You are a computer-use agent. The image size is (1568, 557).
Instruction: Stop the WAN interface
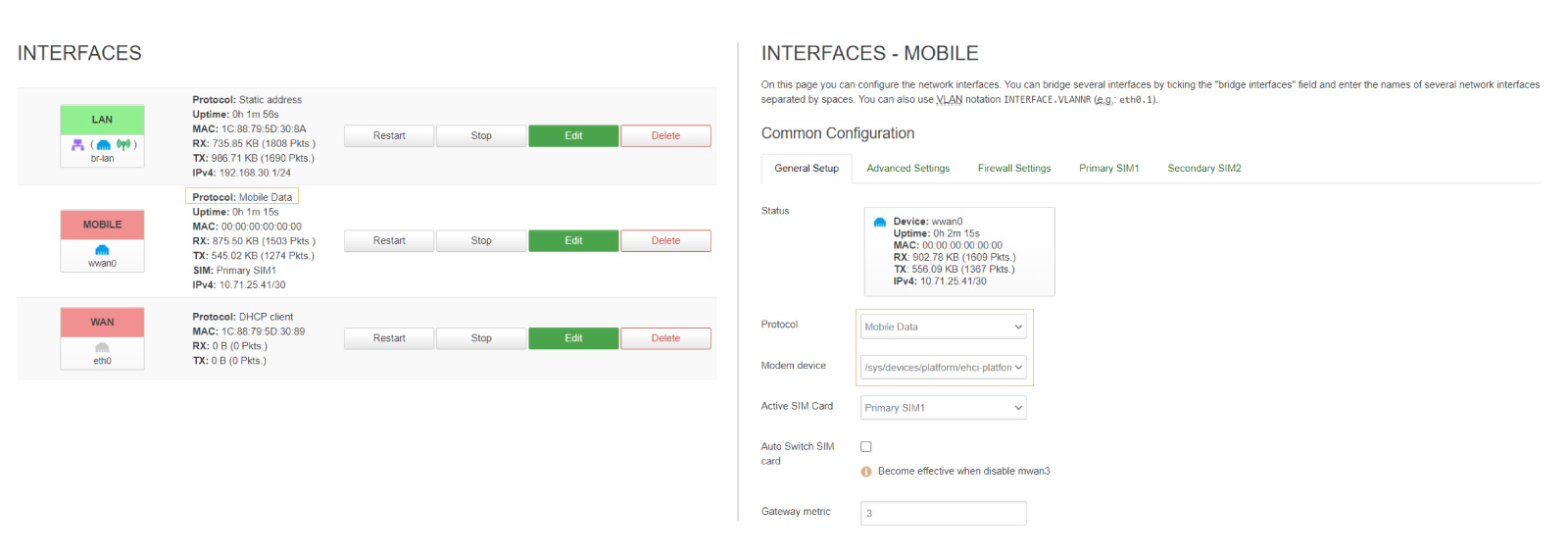[x=481, y=338]
